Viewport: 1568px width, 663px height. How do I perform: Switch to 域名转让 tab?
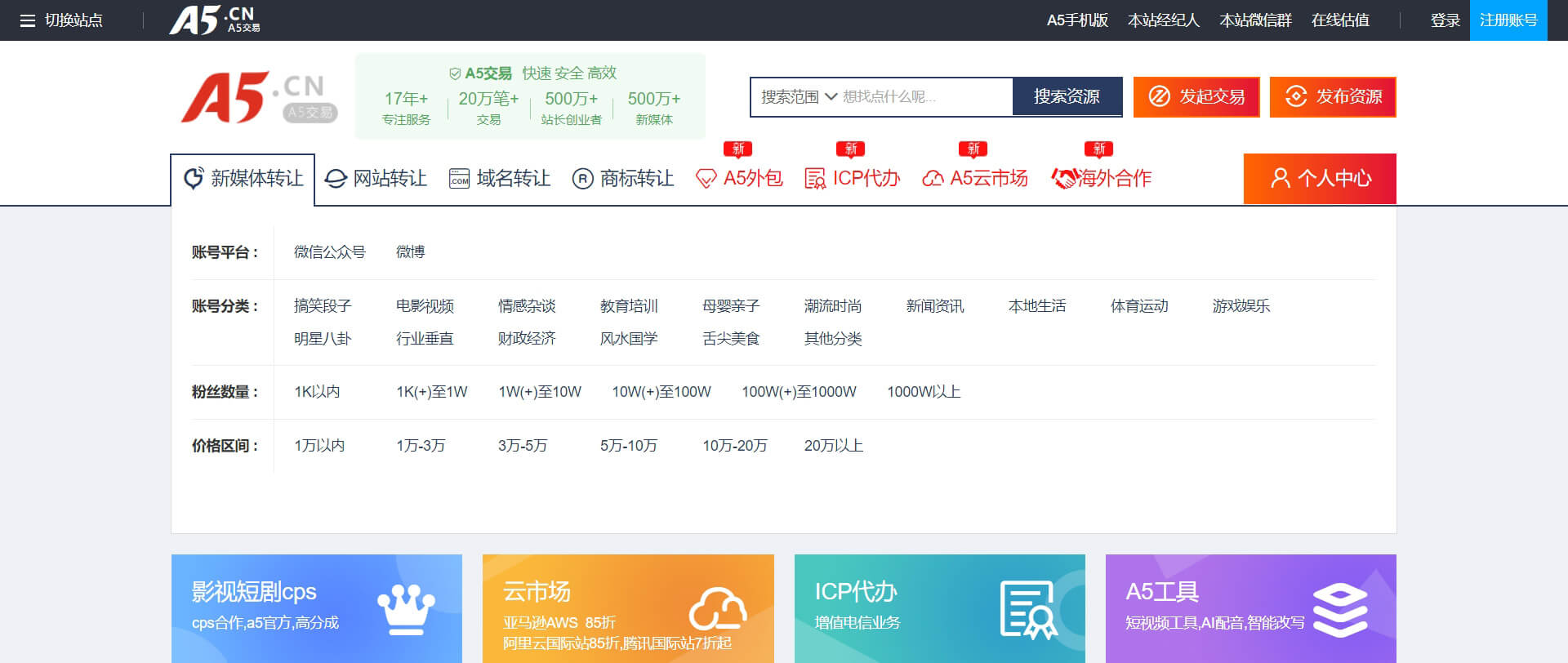(x=500, y=178)
